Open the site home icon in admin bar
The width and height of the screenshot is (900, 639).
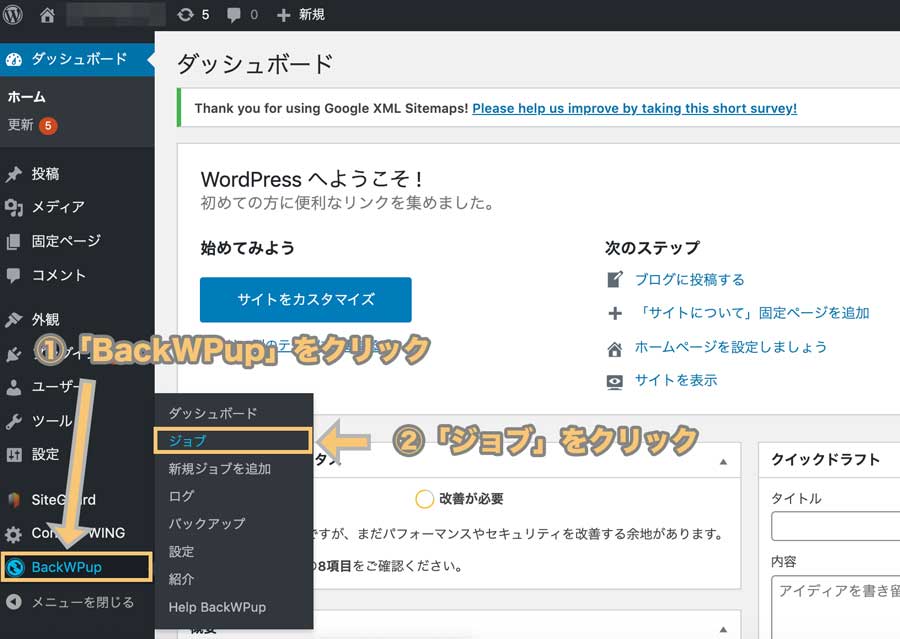point(47,15)
